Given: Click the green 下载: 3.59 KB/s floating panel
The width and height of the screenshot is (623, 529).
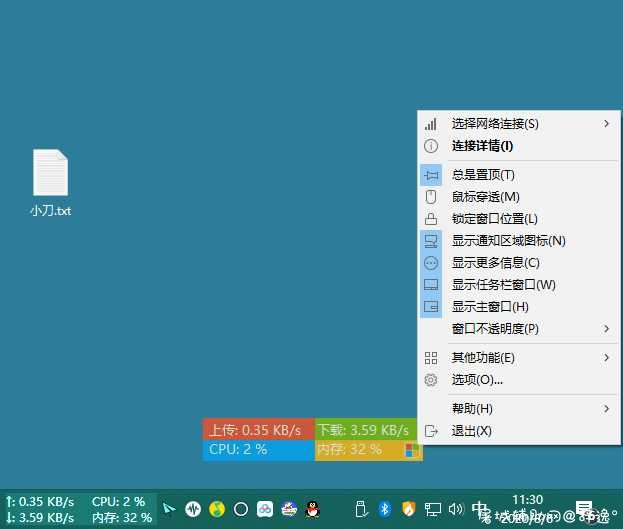Looking at the screenshot, I should pyautogui.click(x=366, y=430).
